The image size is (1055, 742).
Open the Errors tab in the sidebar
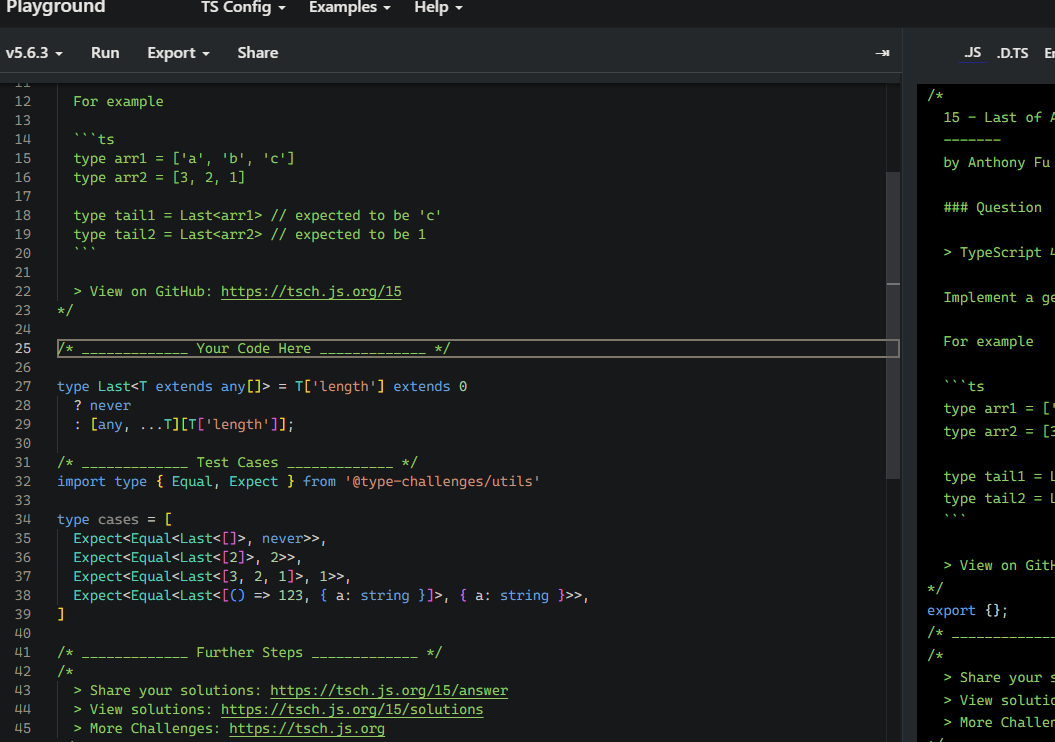1048,53
